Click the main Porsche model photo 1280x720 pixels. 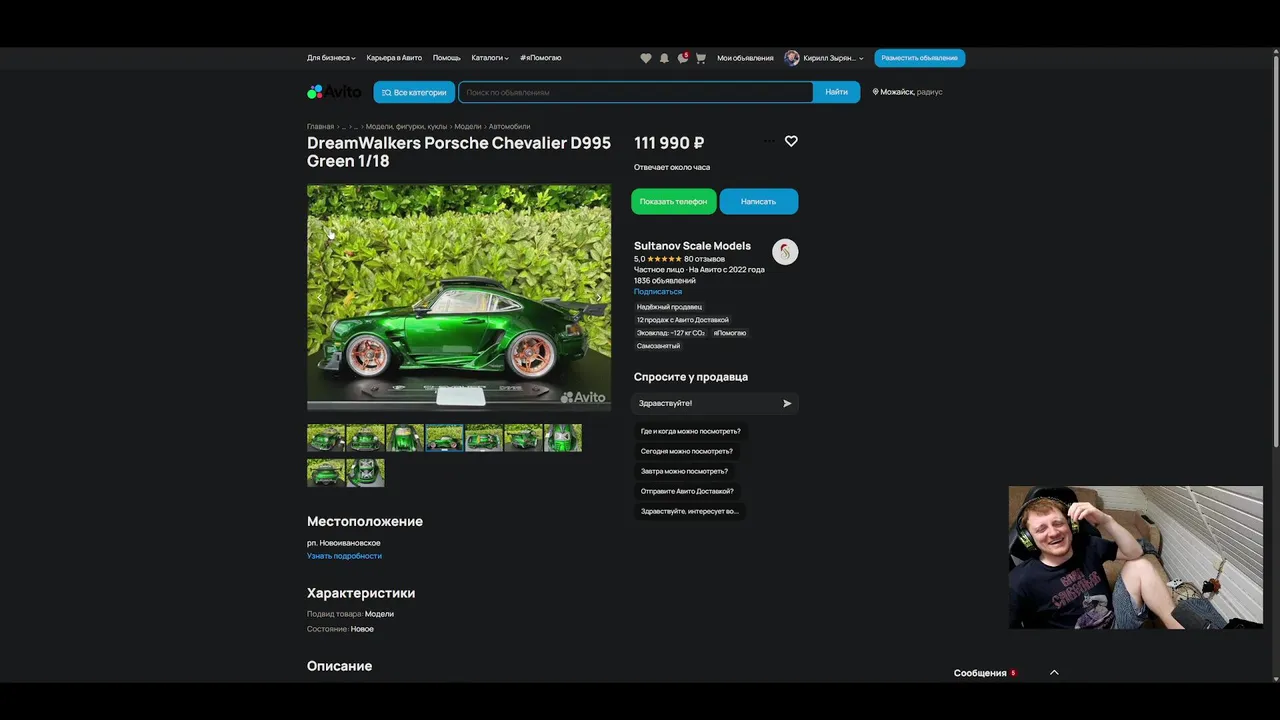point(459,297)
